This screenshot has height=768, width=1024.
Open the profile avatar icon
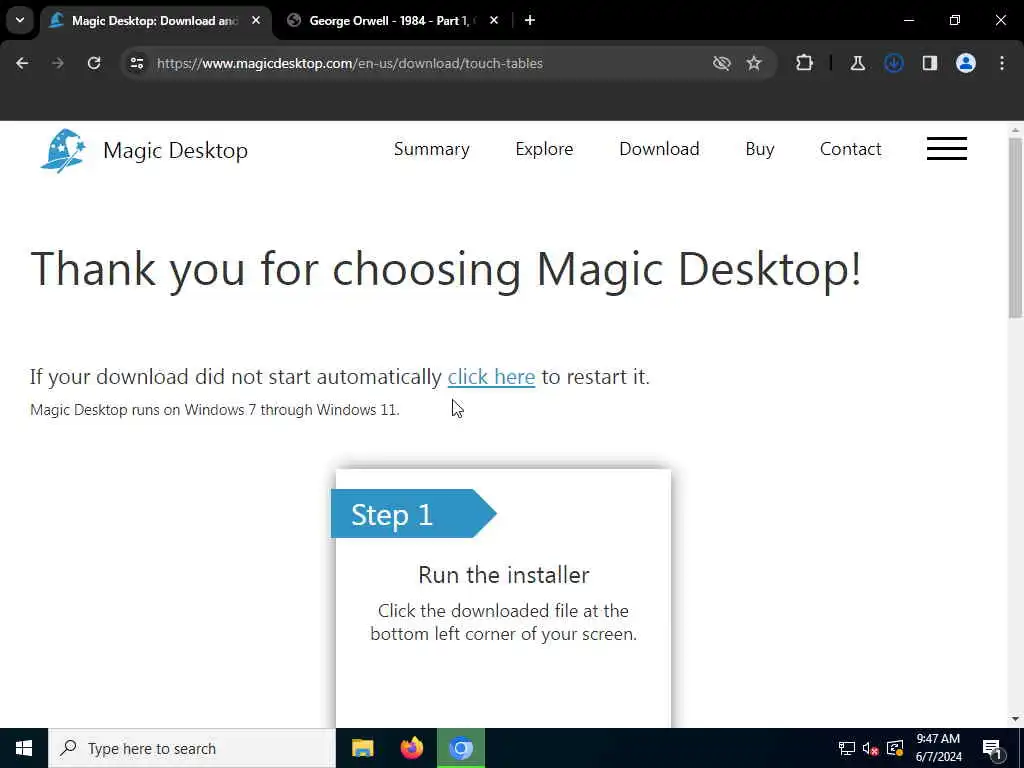(966, 63)
